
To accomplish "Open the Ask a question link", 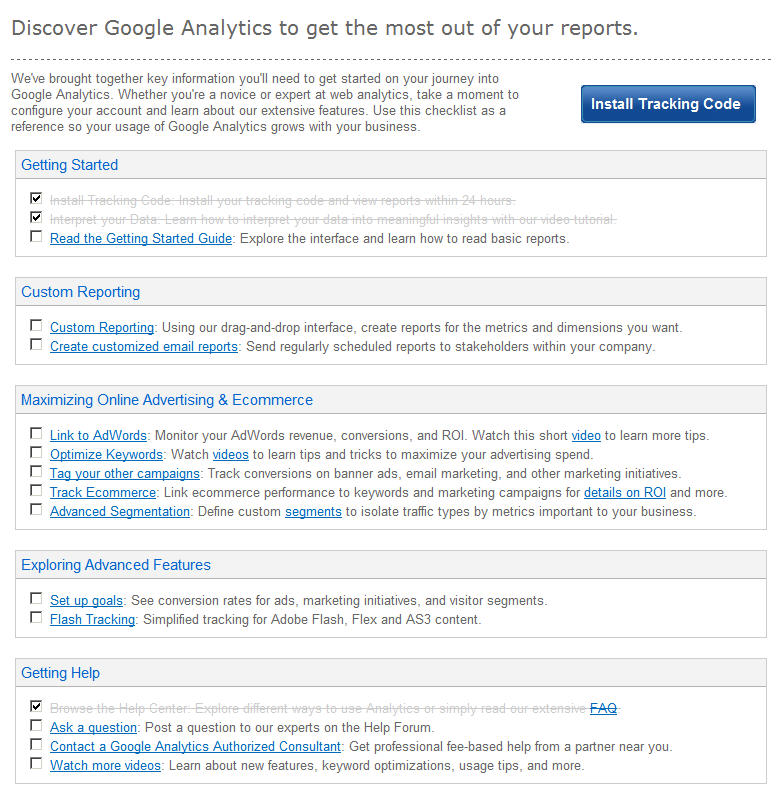I will click(x=93, y=728).
